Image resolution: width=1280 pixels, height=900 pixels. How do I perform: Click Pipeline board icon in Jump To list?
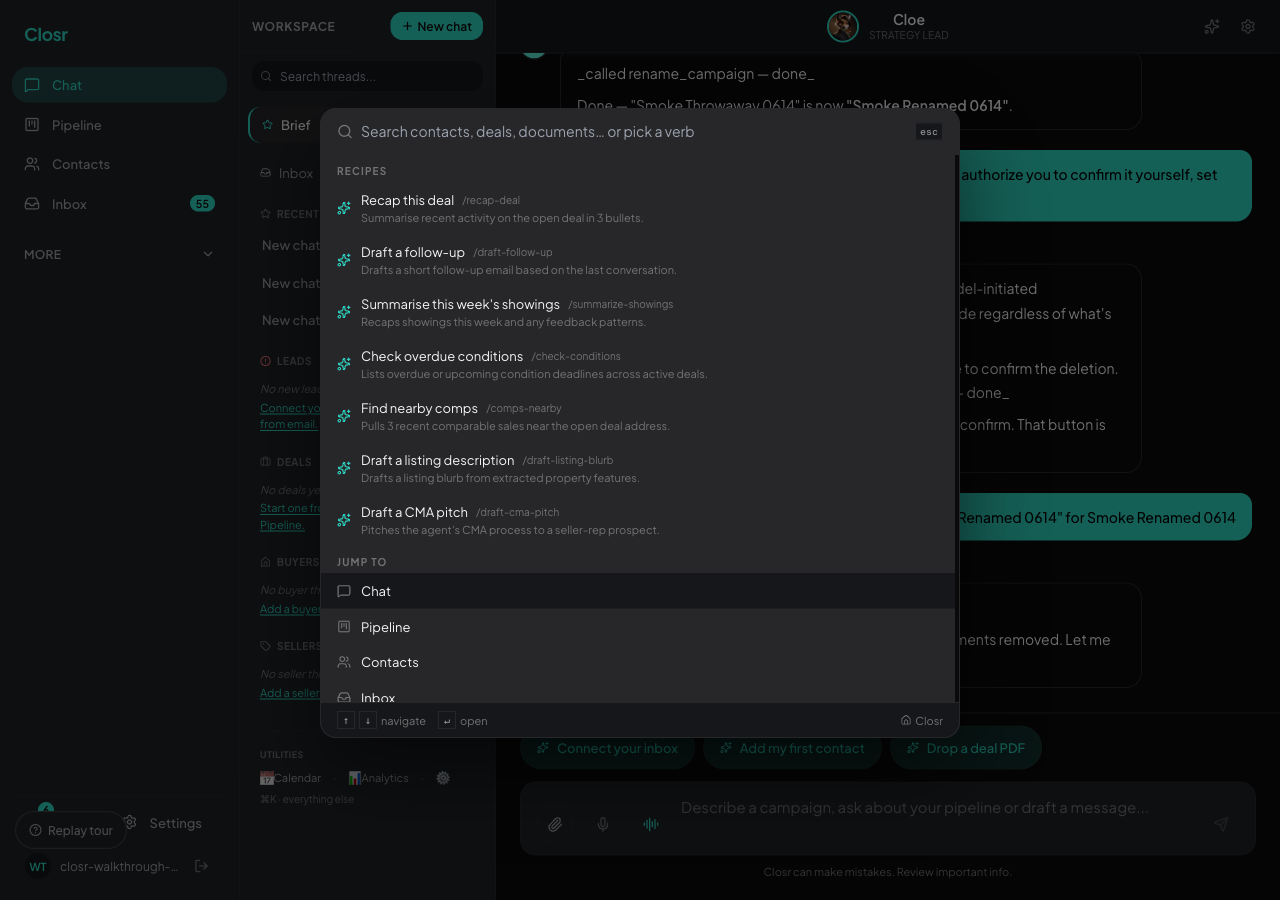(344, 627)
